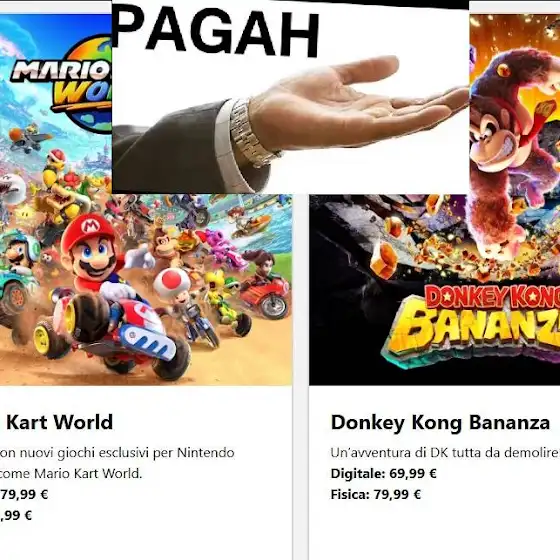
Task: Click the Donkey Kong Bananza title
Action: (440, 423)
